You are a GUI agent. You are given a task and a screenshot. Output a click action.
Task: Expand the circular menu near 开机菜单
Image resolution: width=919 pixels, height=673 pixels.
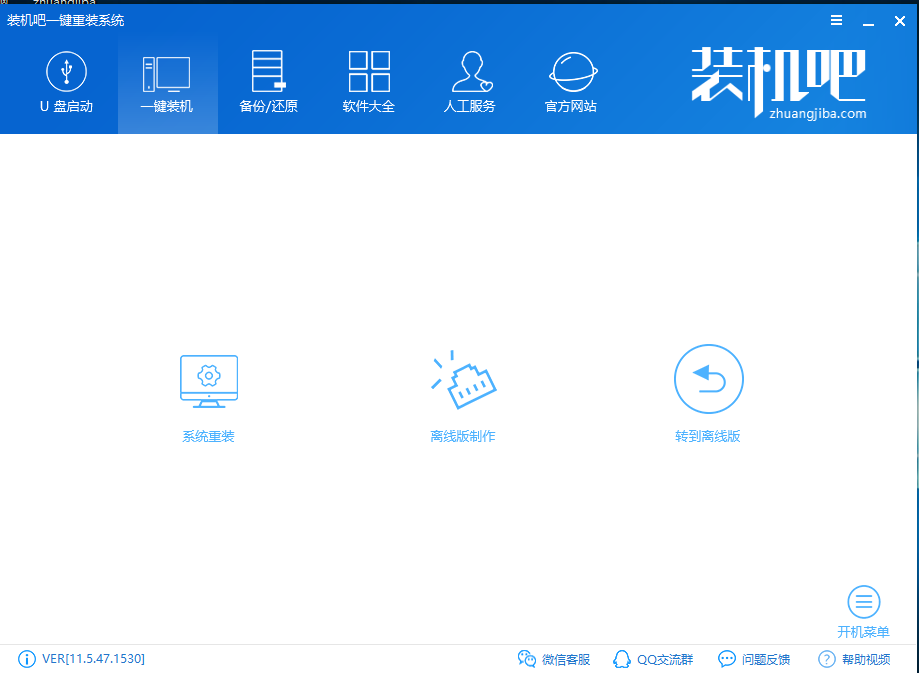pos(863,603)
